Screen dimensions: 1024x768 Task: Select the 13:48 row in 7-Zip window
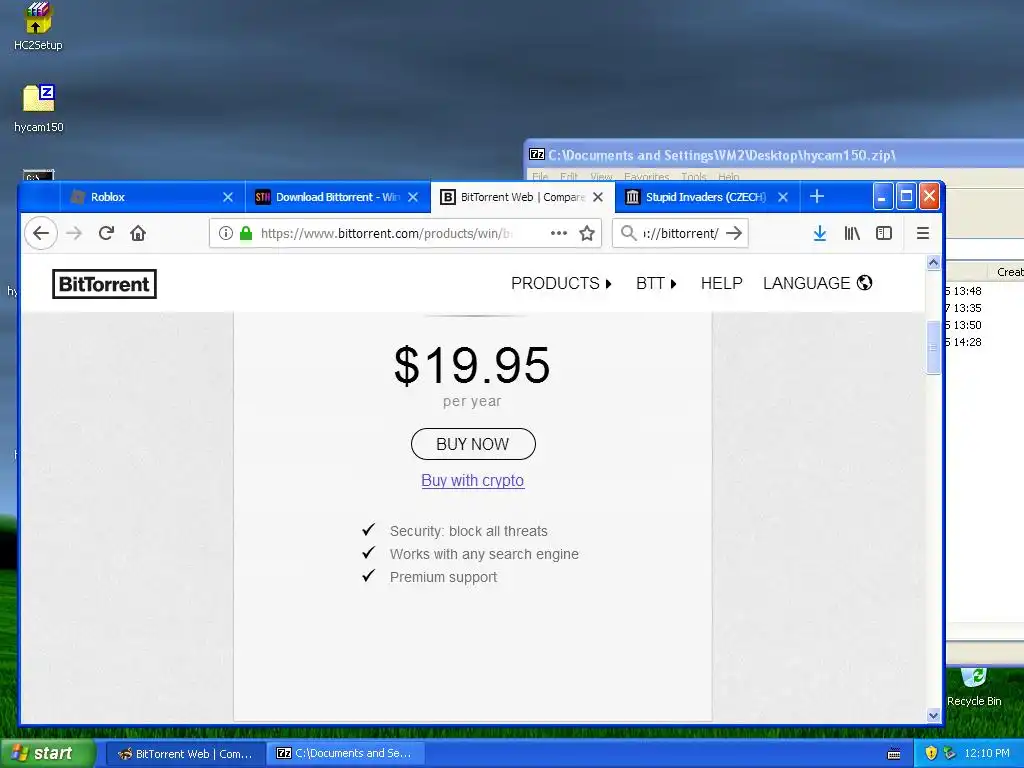(984, 291)
